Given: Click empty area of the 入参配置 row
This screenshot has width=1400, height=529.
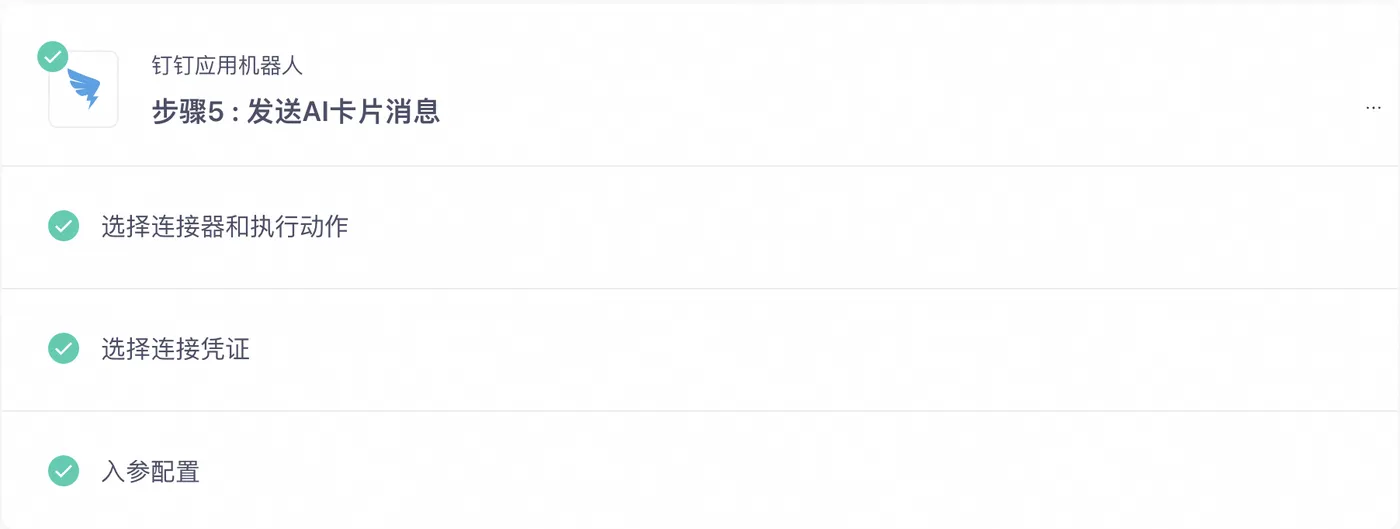Looking at the screenshot, I should tap(800, 470).
